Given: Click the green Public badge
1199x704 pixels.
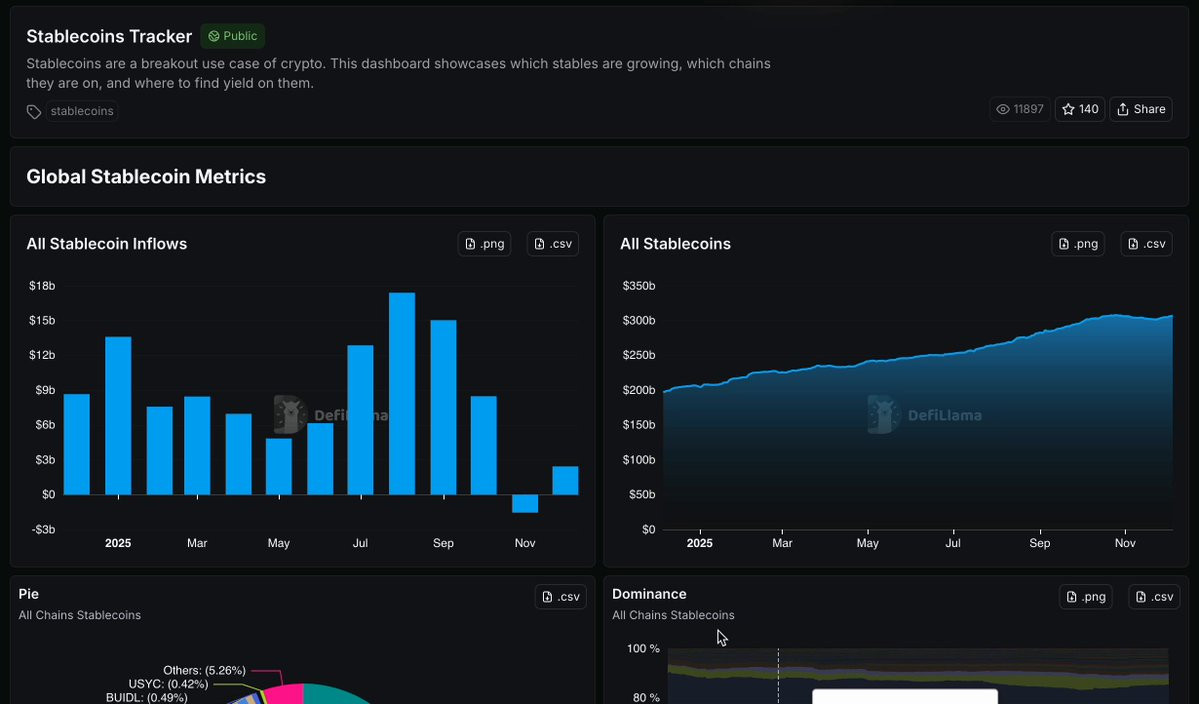Looking at the screenshot, I should (232, 36).
